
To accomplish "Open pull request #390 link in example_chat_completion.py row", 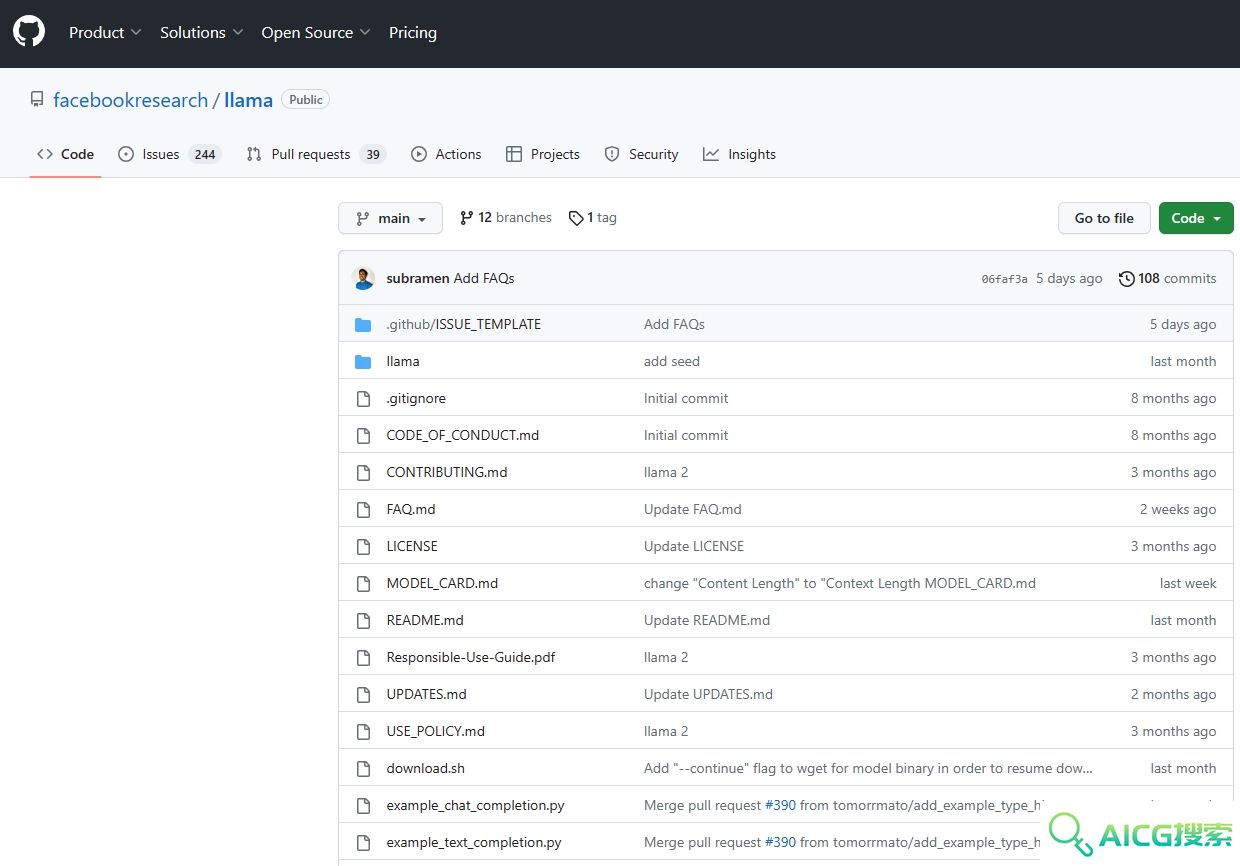I will tap(780, 806).
